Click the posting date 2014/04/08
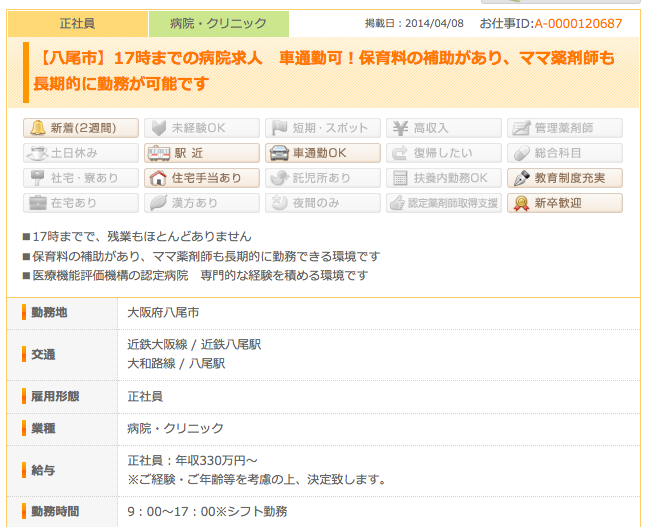 [x=434, y=24]
